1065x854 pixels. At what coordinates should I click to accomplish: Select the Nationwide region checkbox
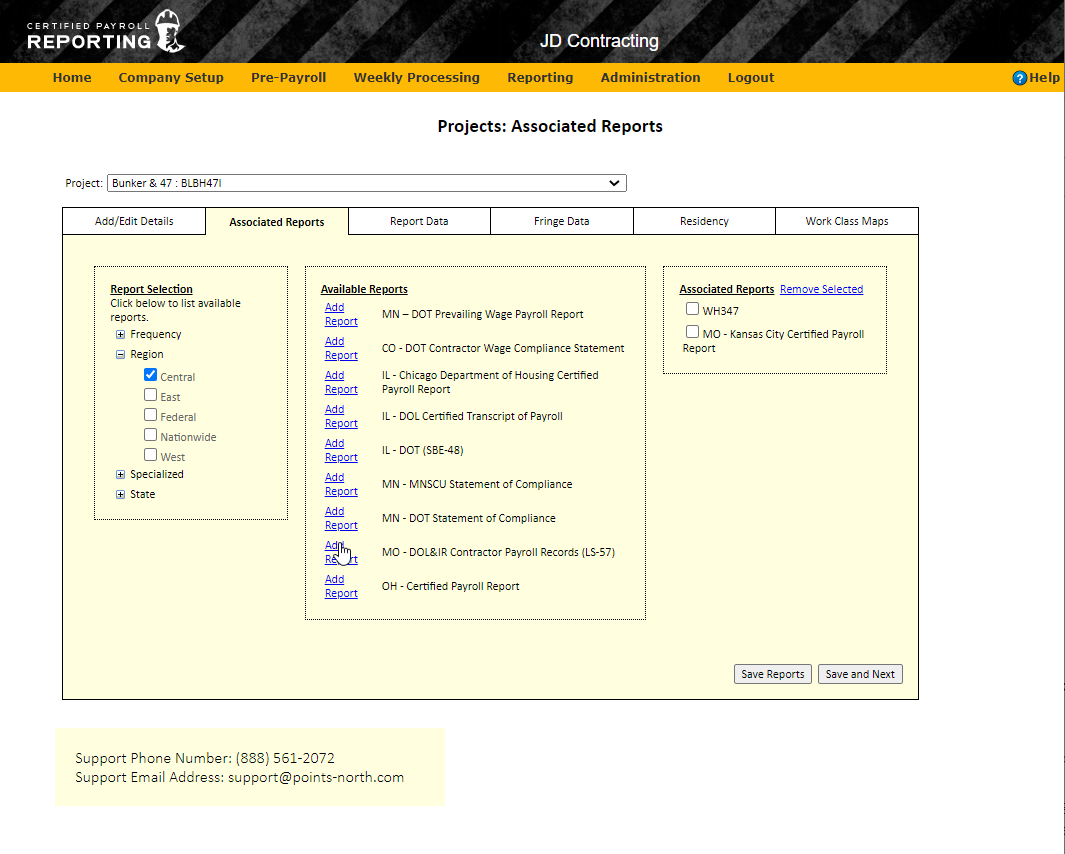point(151,435)
